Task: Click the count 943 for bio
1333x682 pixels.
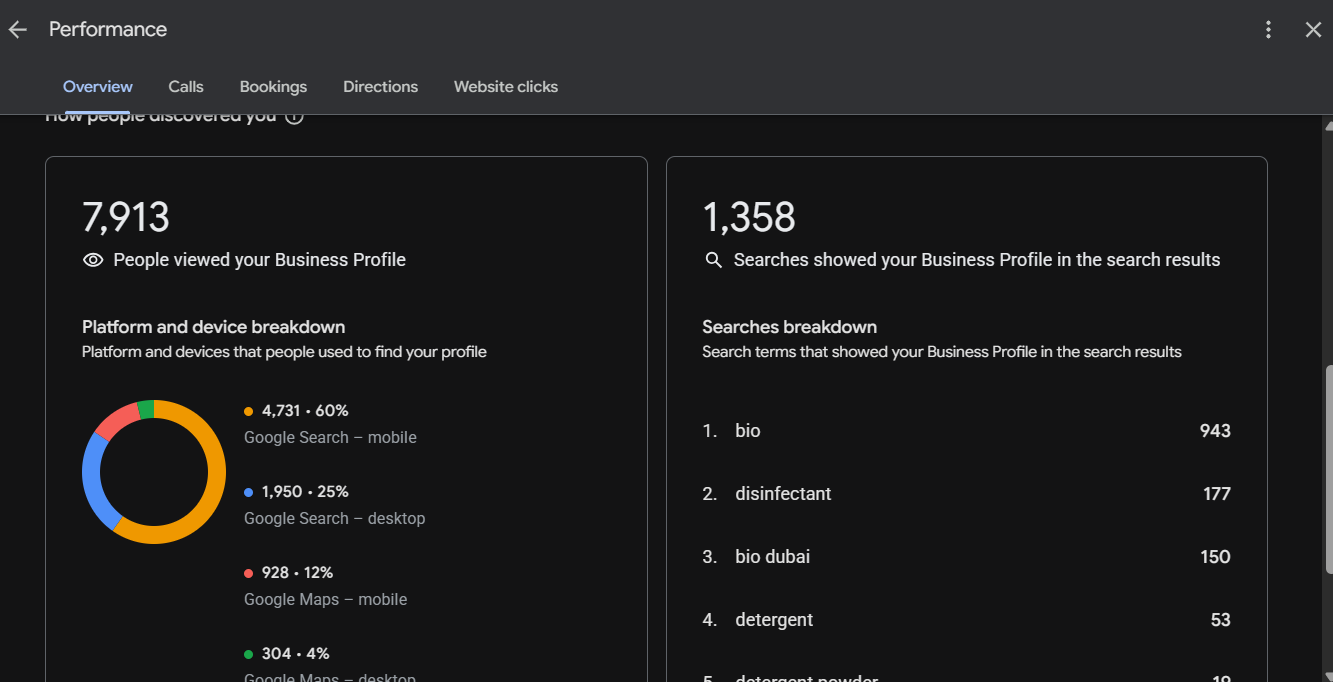Action: [x=1215, y=431]
